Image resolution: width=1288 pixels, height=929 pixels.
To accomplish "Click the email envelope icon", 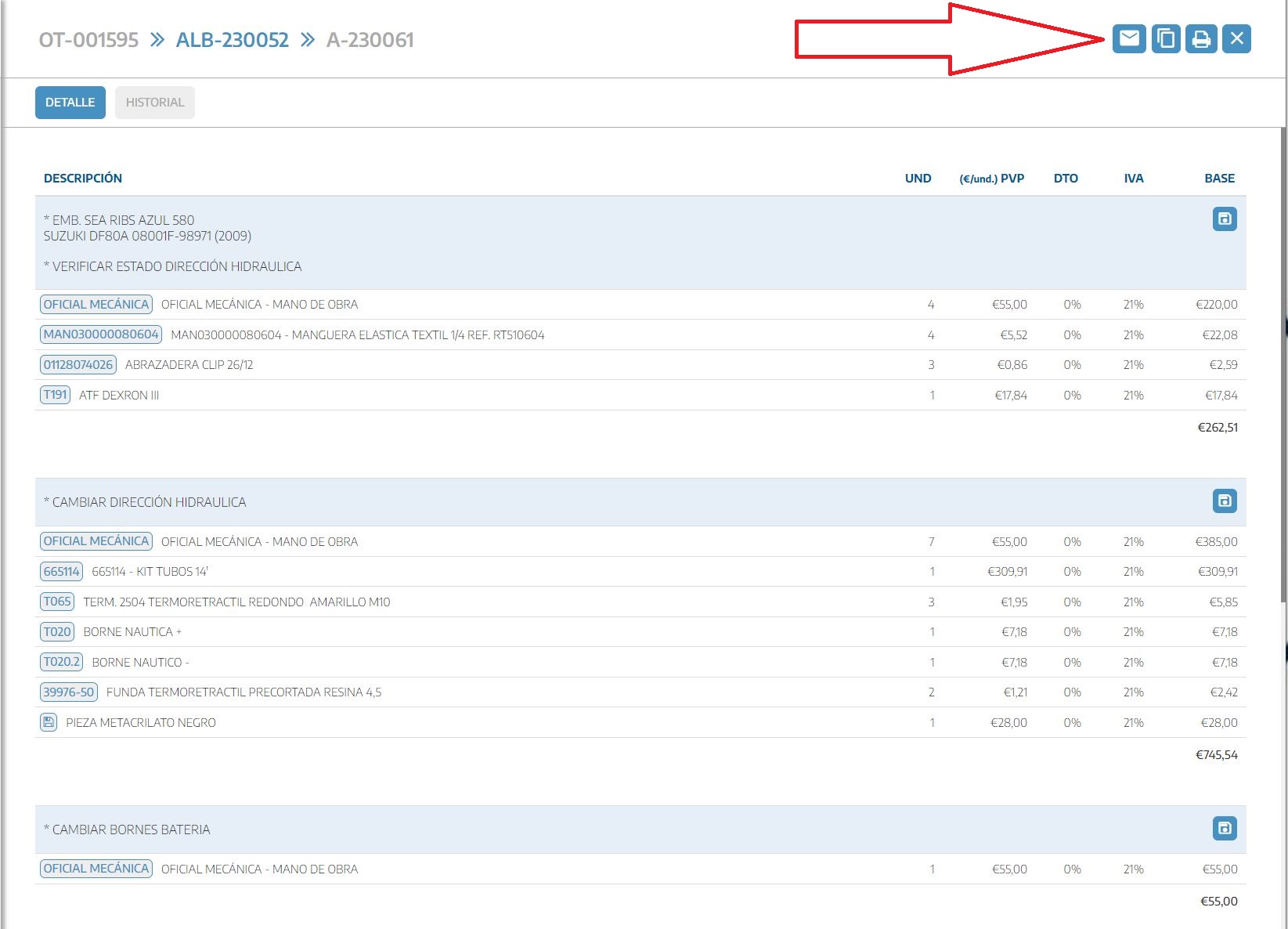I will pyautogui.click(x=1129, y=38).
